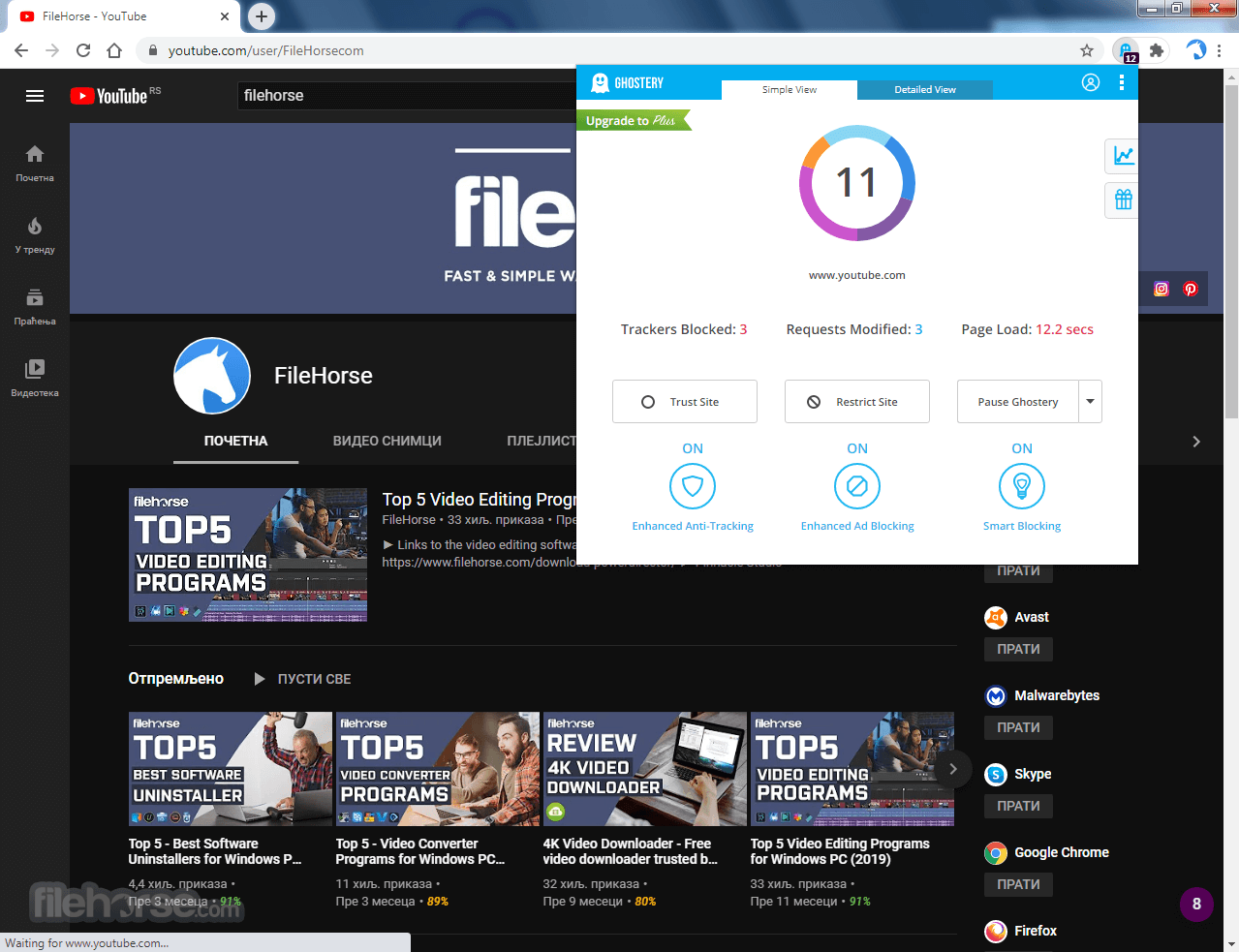The height and width of the screenshot is (952, 1239).
Task: Open Ghostery account profile icon
Action: (1091, 82)
